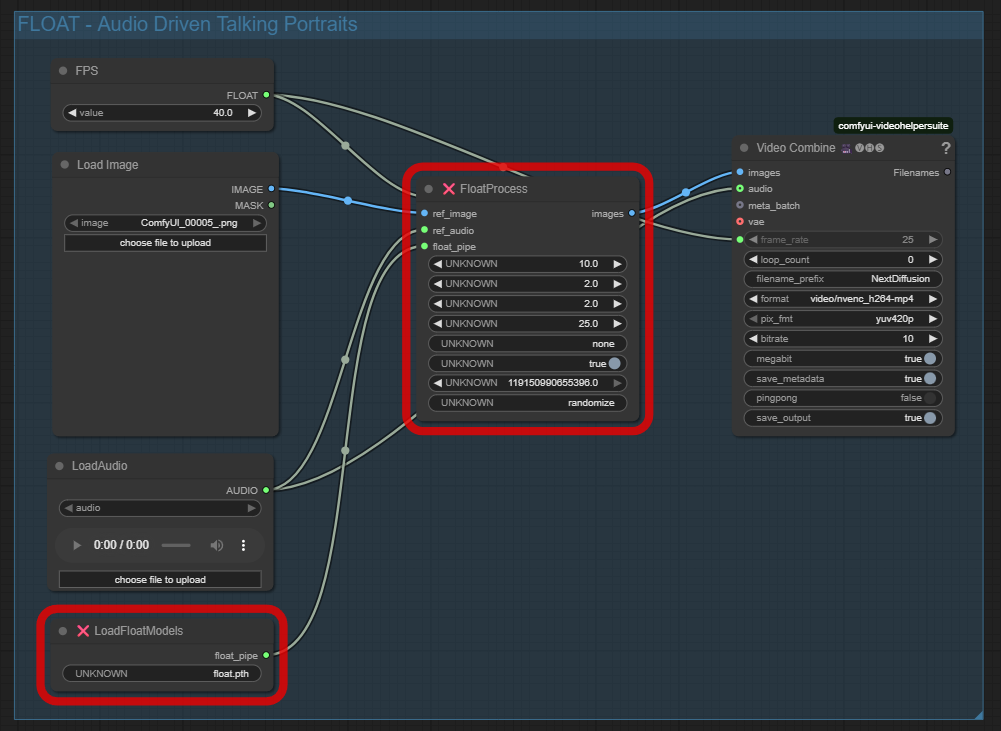Click the frame_rate 25 field
Screen dimensions: 1001x731
click(x=843, y=240)
